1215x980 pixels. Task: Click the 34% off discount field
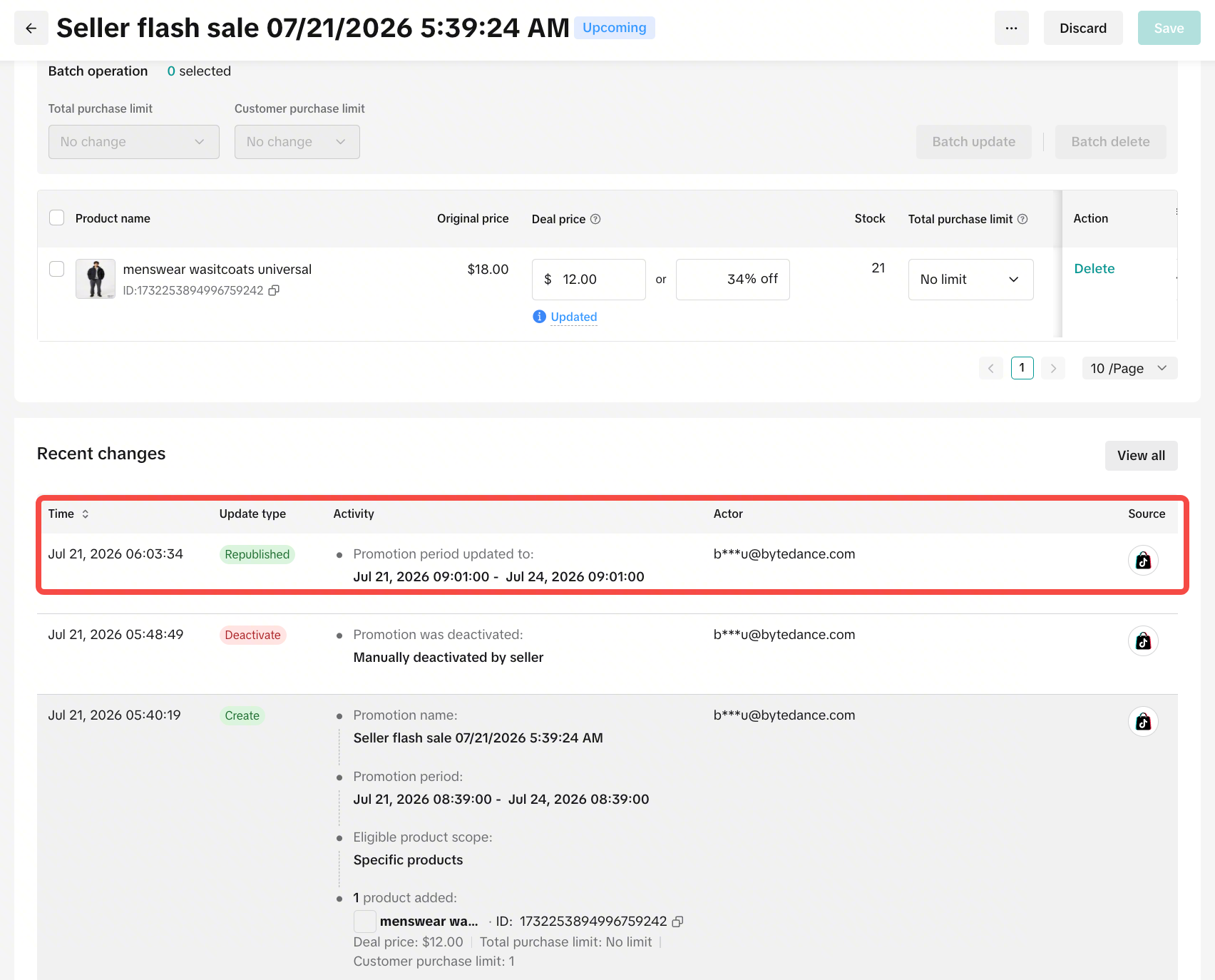pyautogui.click(x=732, y=280)
